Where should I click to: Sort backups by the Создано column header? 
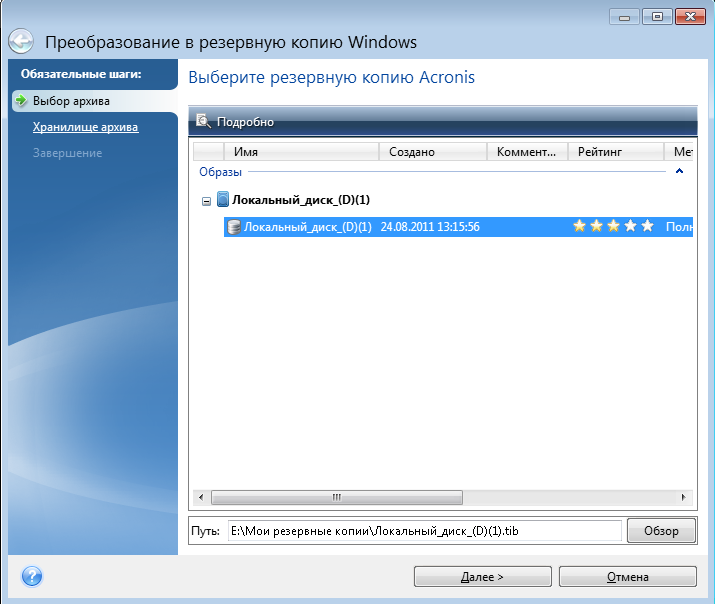click(x=432, y=152)
